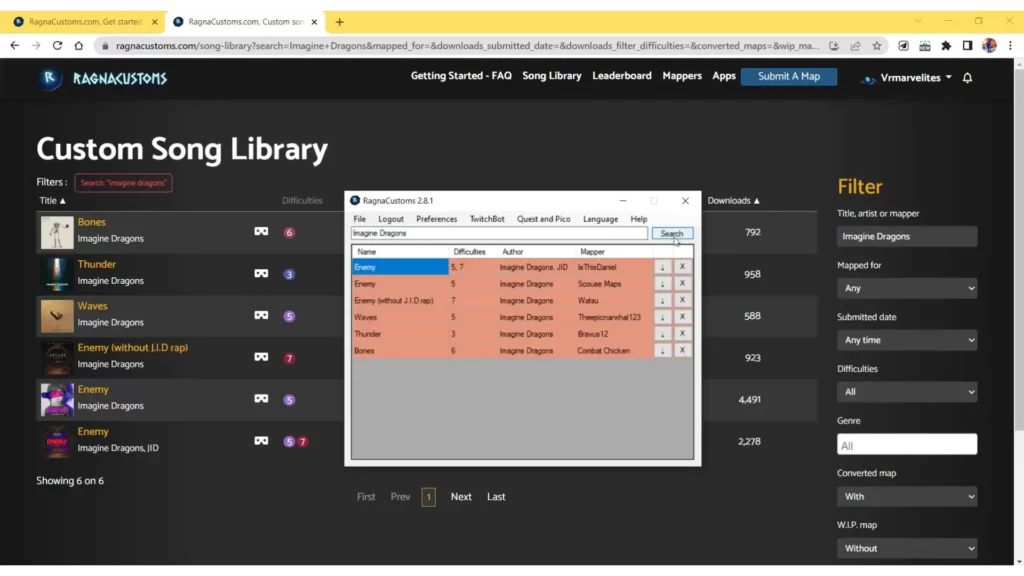Open Quest and Pico menu
This screenshot has height=576, width=1024.
(x=543, y=219)
